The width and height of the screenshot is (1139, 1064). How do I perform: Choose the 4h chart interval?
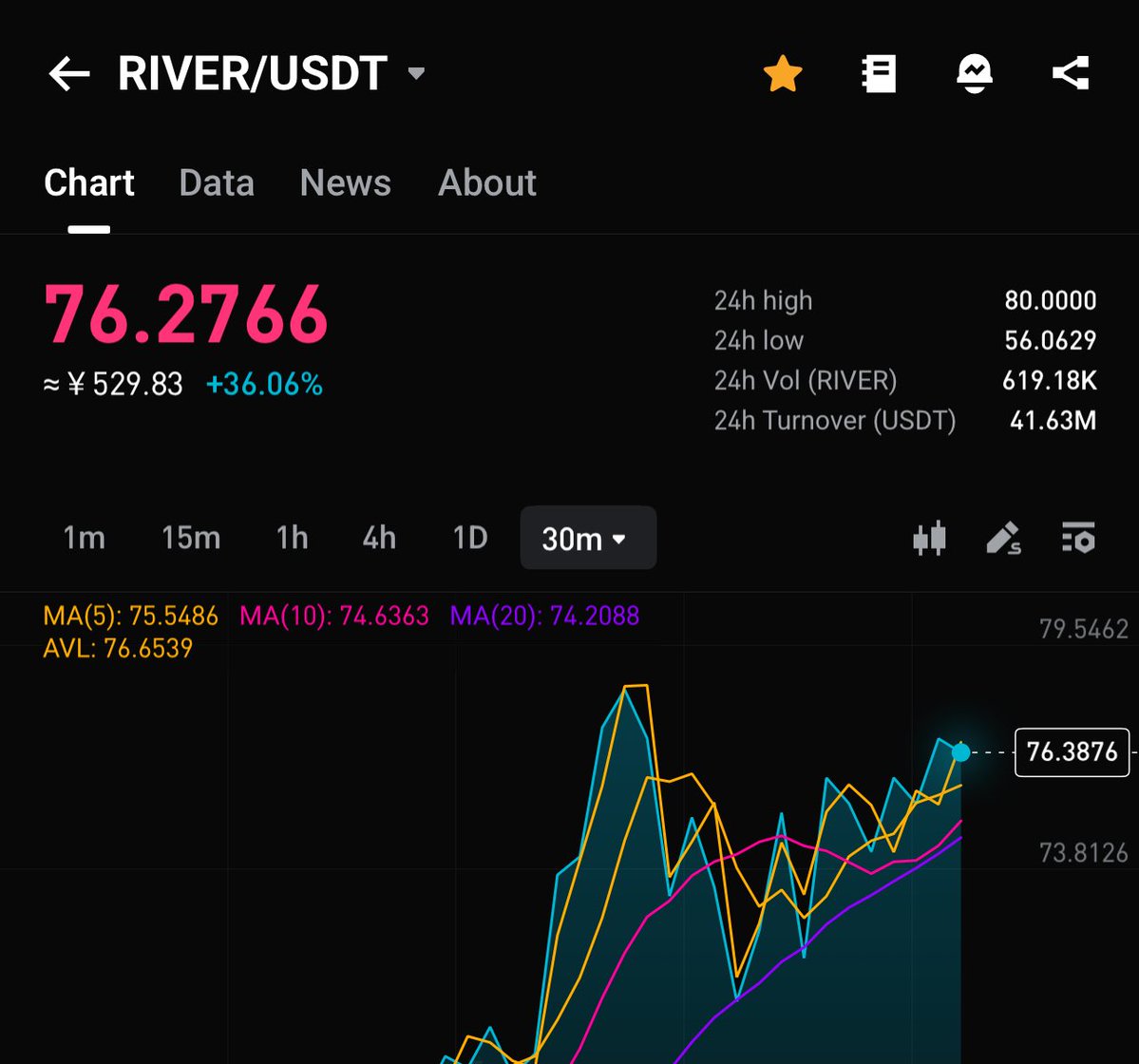pyautogui.click(x=379, y=539)
